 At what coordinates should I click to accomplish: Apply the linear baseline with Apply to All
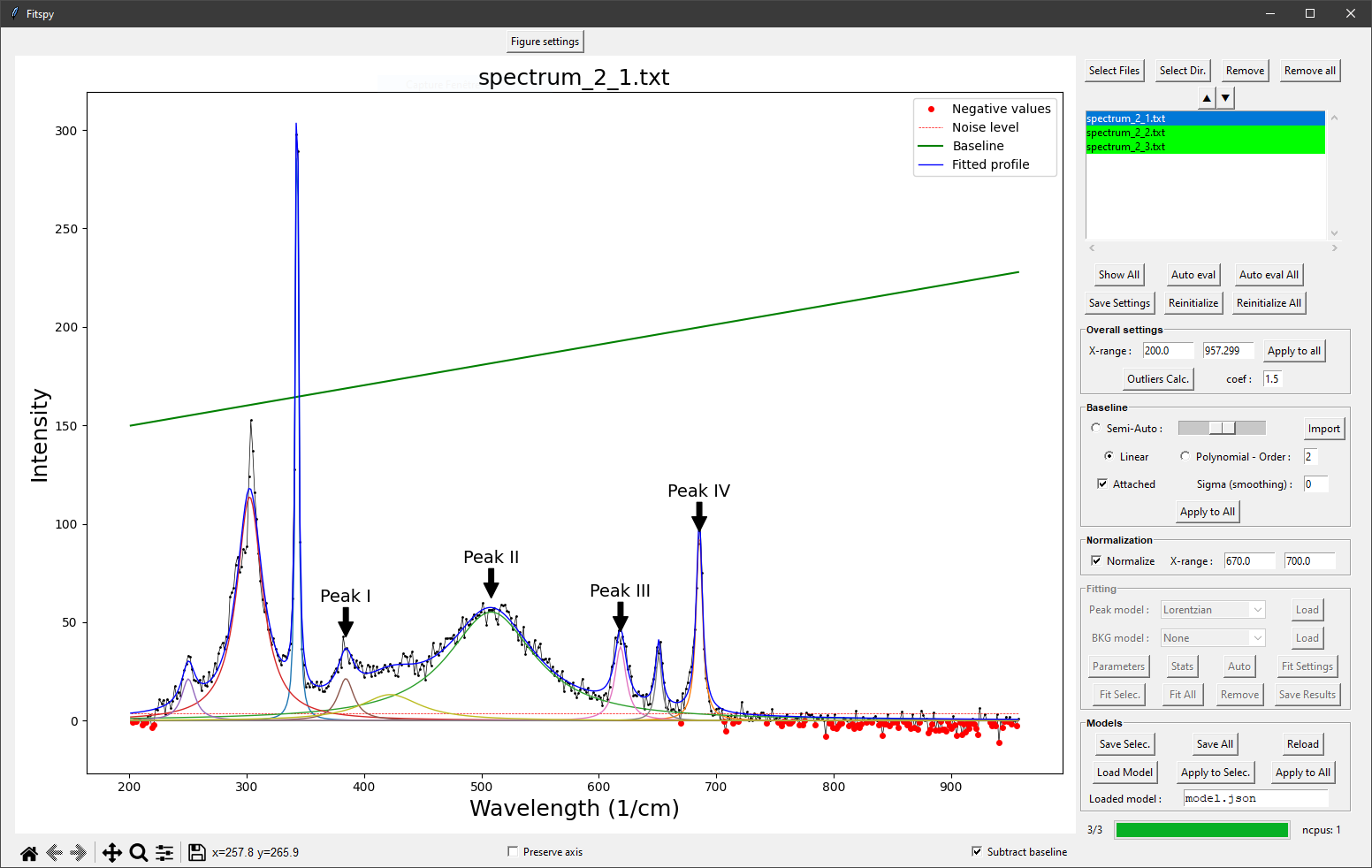pyautogui.click(x=1207, y=511)
